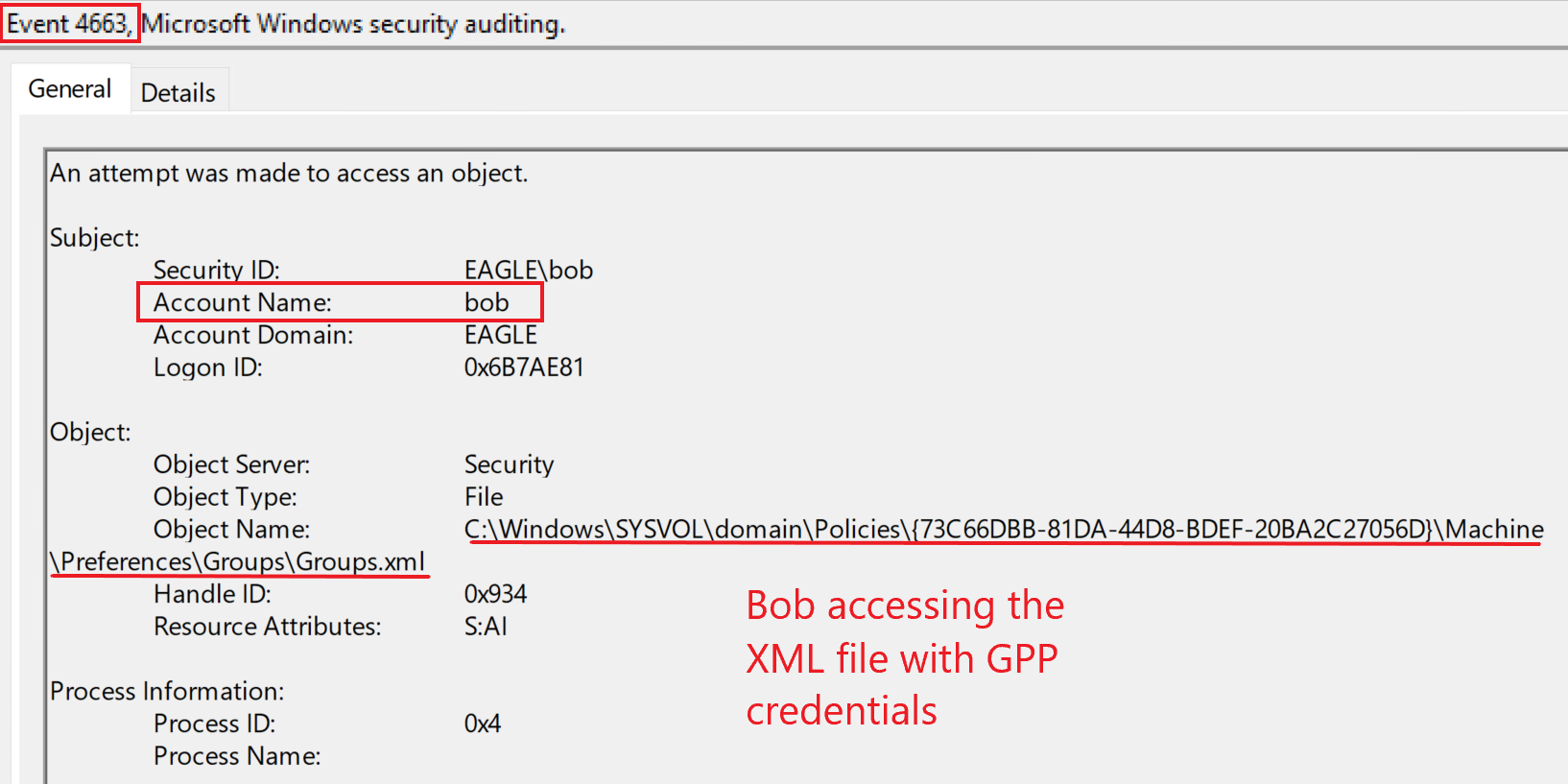Image resolution: width=1568 pixels, height=784 pixels.
Task: Click the Subject section heading
Action: click(x=95, y=237)
